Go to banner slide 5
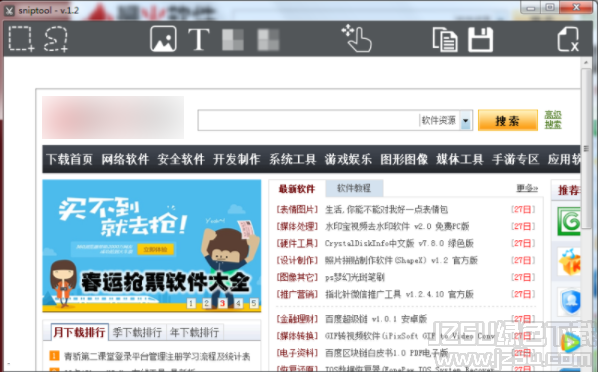The image size is (598, 372). click(x=254, y=303)
